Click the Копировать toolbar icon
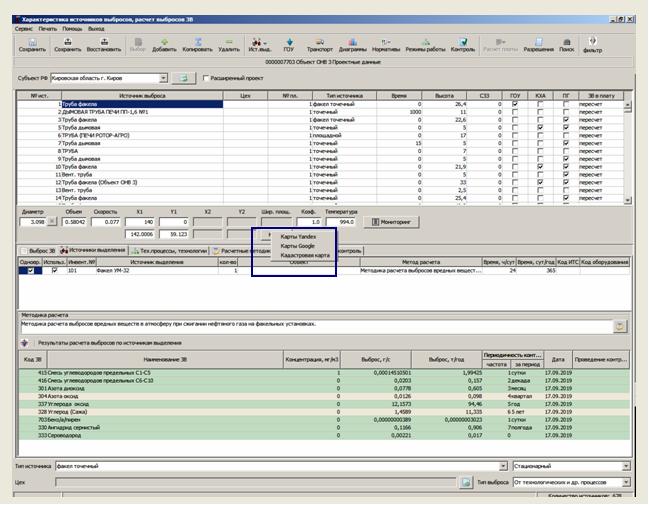The image size is (649, 505). point(198,43)
